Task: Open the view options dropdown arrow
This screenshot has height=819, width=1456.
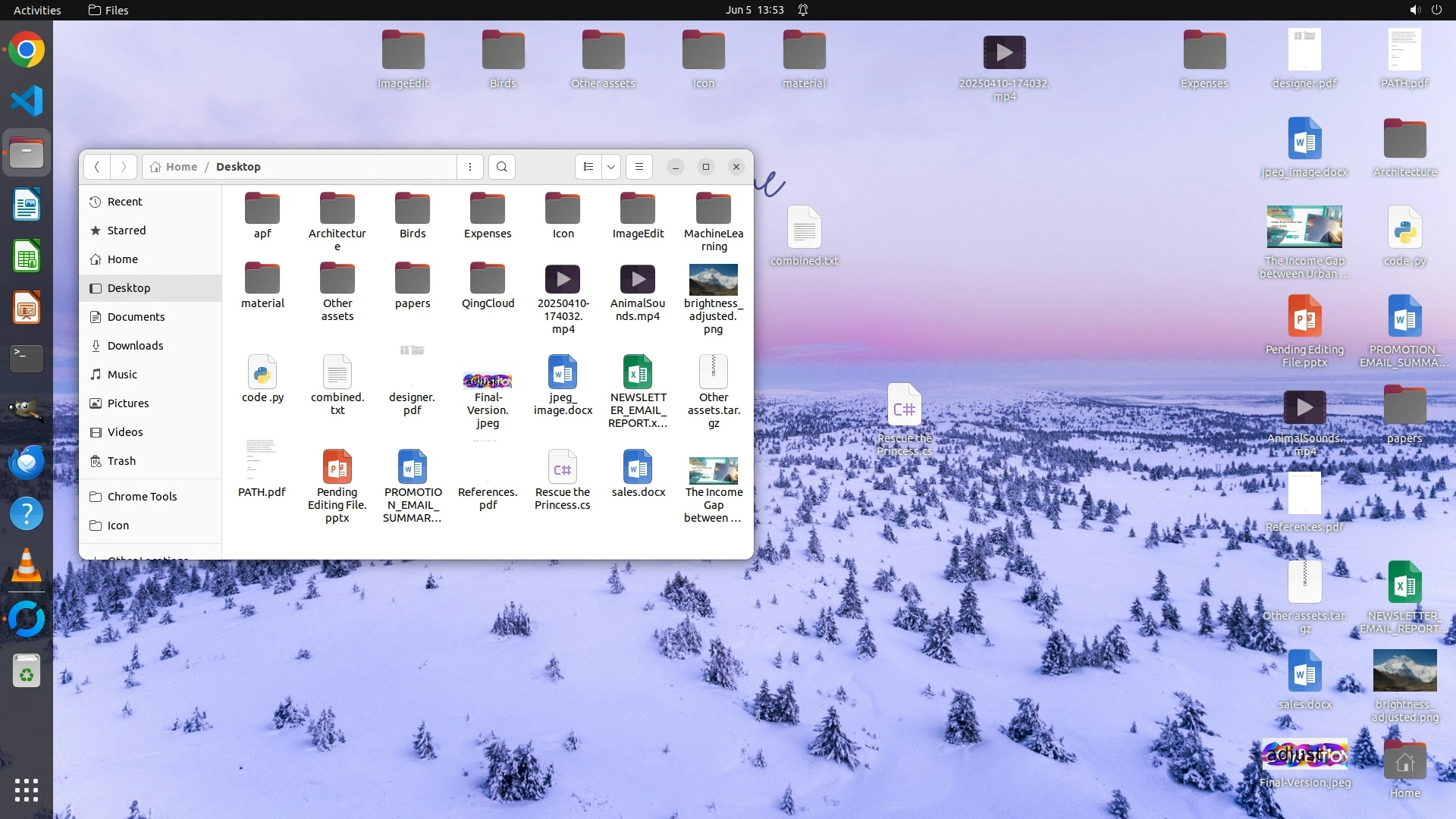Action: (x=611, y=167)
